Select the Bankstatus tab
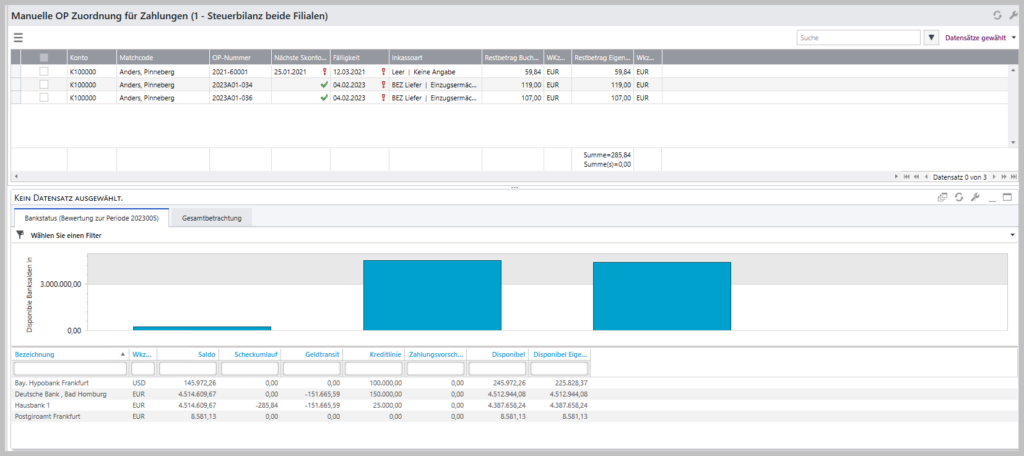This screenshot has height=456, width=1024. (x=90, y=217)
